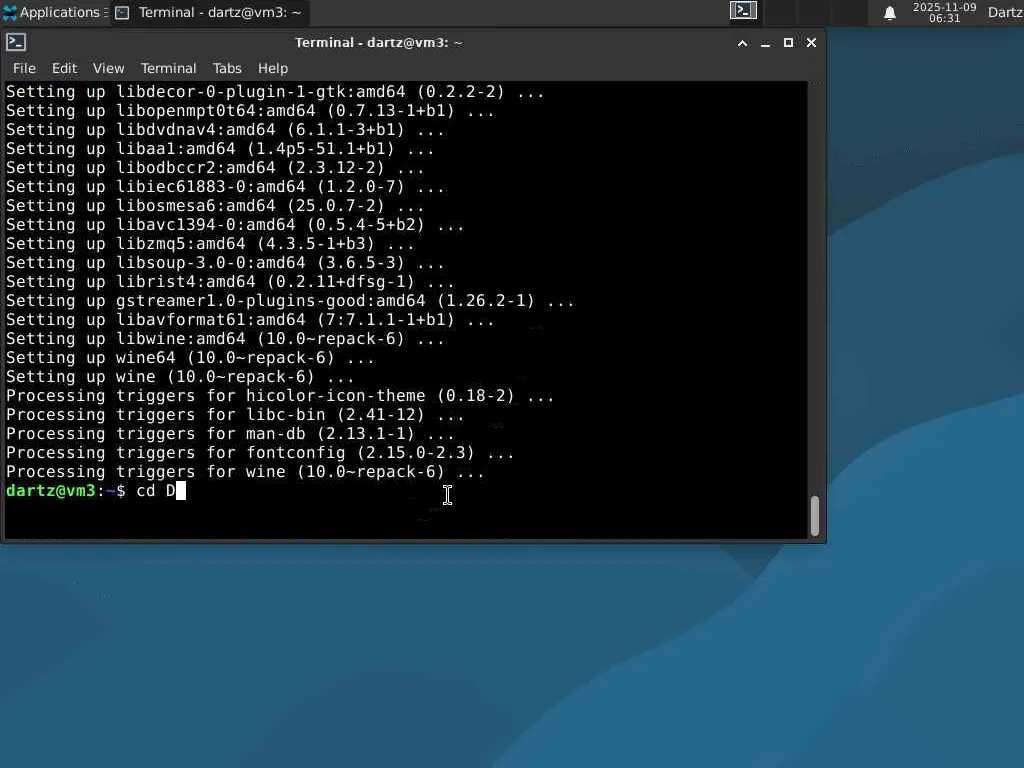Click the 'Setting up libdecor-0-plugin-1-gtk' line
This screenshot has height=768, width=1024.
click(x=275, y=91)
